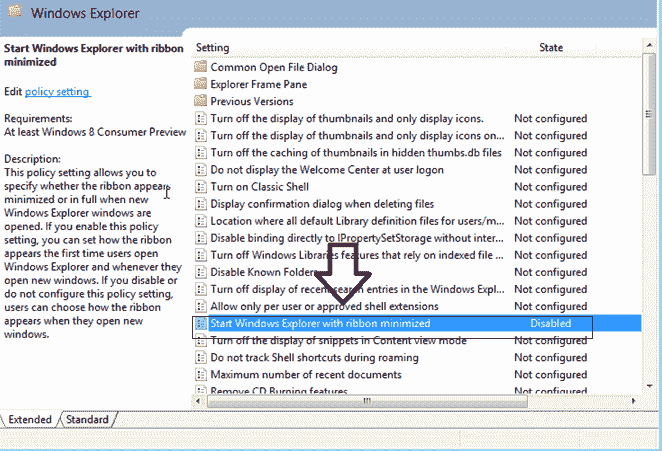Viewport: 662px width, 451px height.
Task: Click the Windows Explorer header folder icon
Action: [x=14, y=11]
